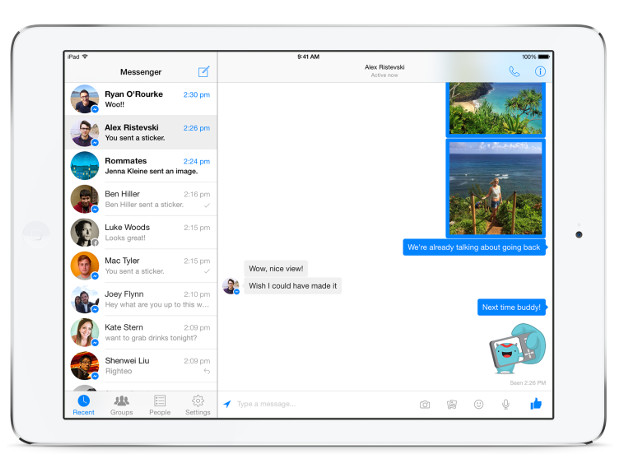620x465 pixels.
Task: Send a thumbs-up like
Action: tap(536, 404)
